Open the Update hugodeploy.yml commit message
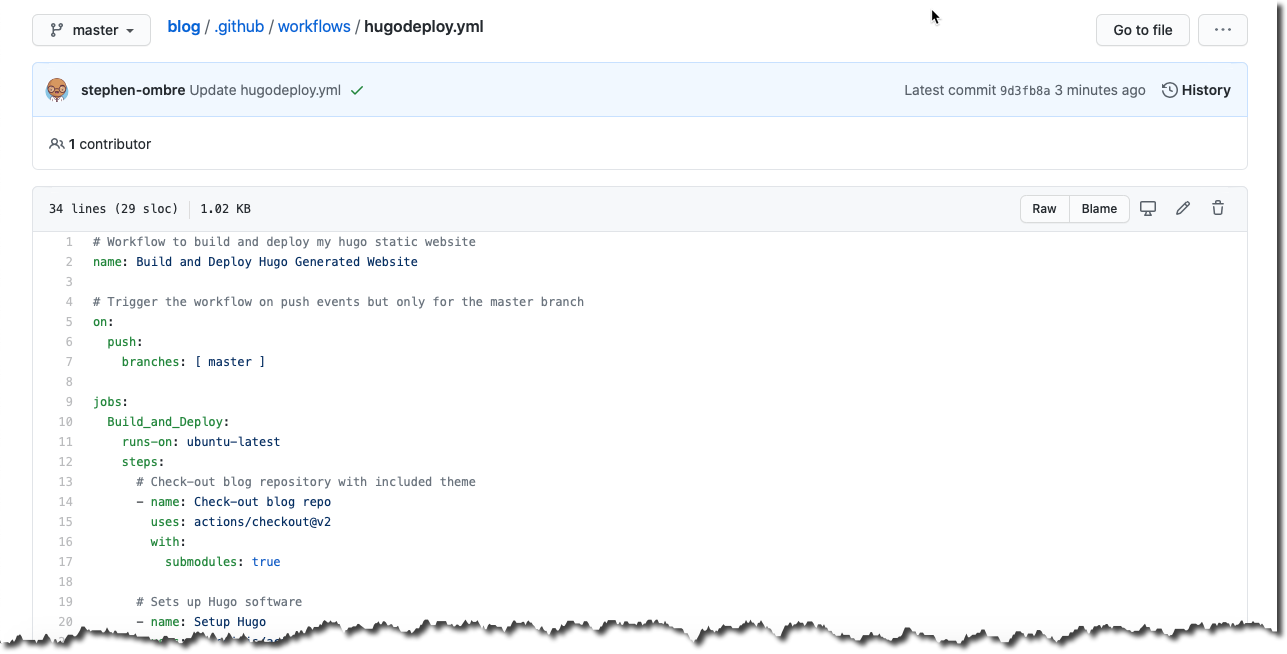 click(265, 90)
